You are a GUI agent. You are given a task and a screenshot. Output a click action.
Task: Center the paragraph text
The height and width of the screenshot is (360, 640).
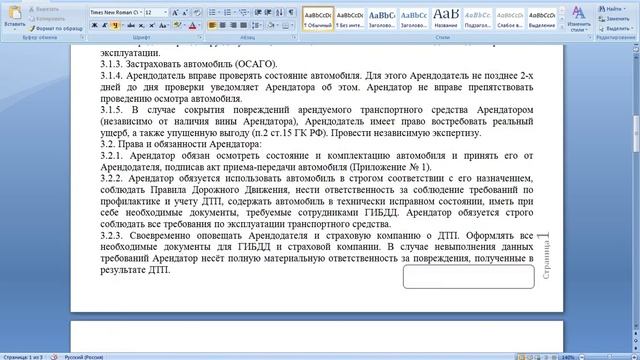click(223, 25)
